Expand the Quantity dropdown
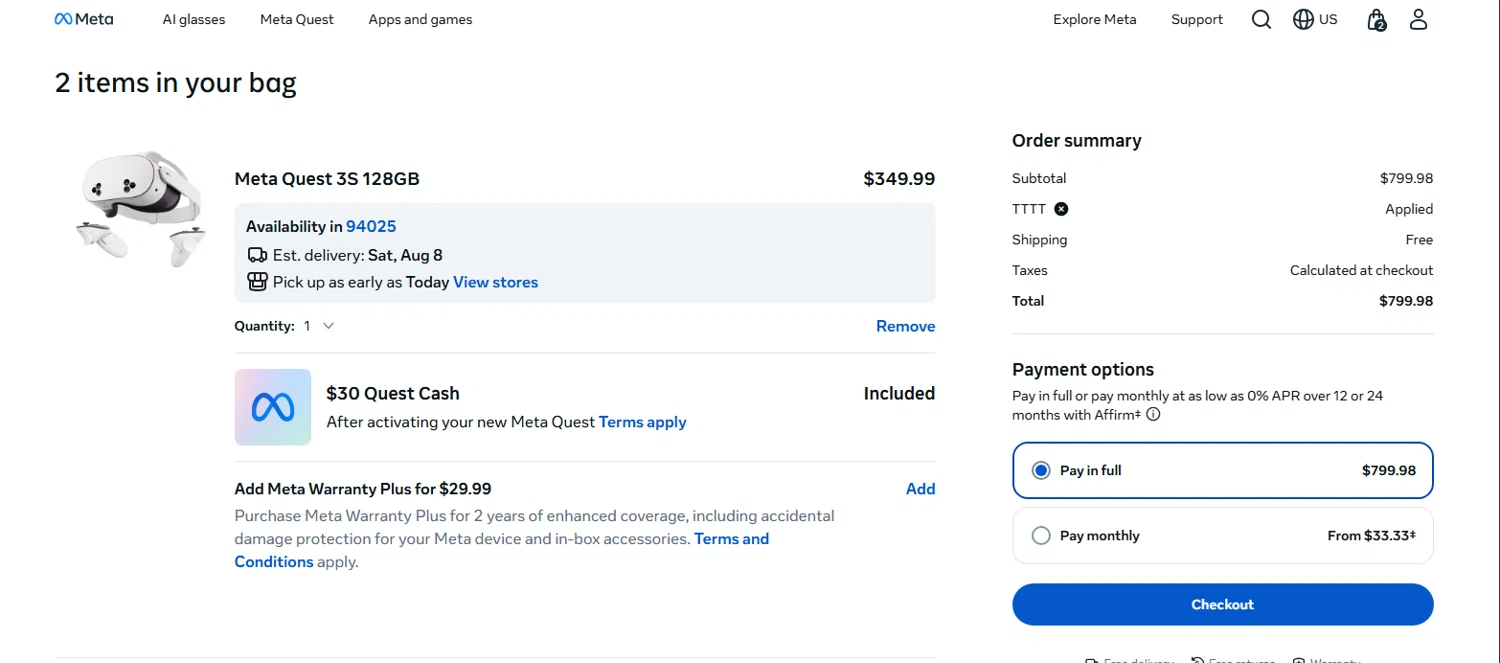 319,326
